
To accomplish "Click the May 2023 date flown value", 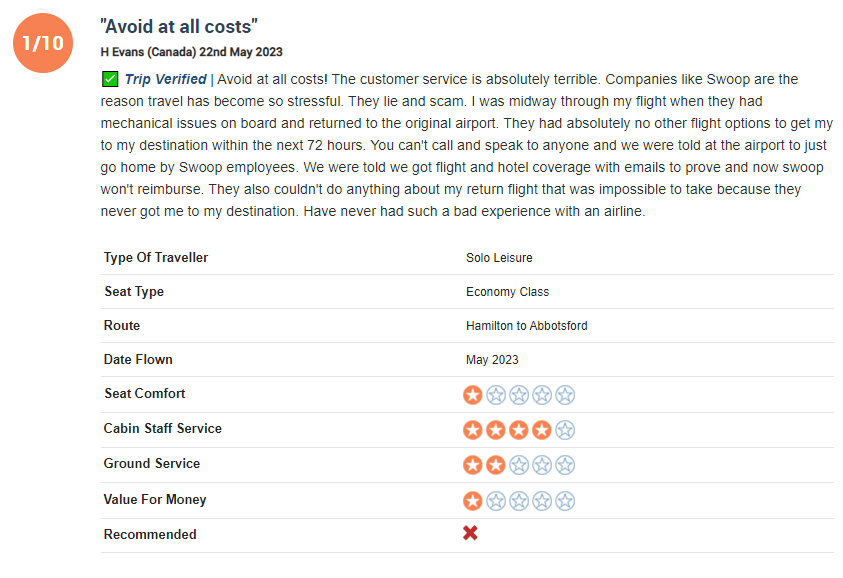I will [x=492, y=360].
